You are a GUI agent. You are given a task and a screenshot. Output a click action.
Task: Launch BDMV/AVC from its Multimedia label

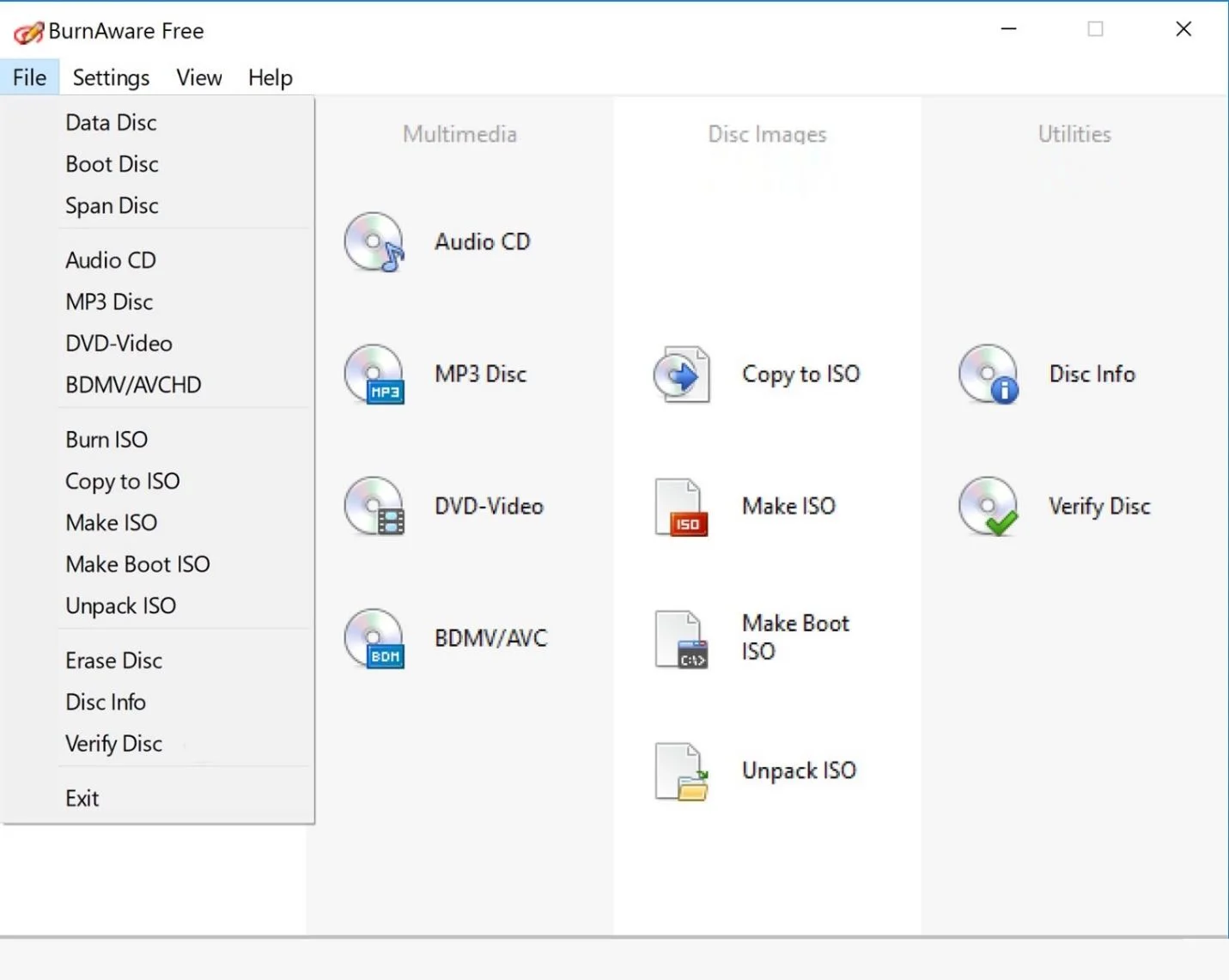click(x=491, y=639)
